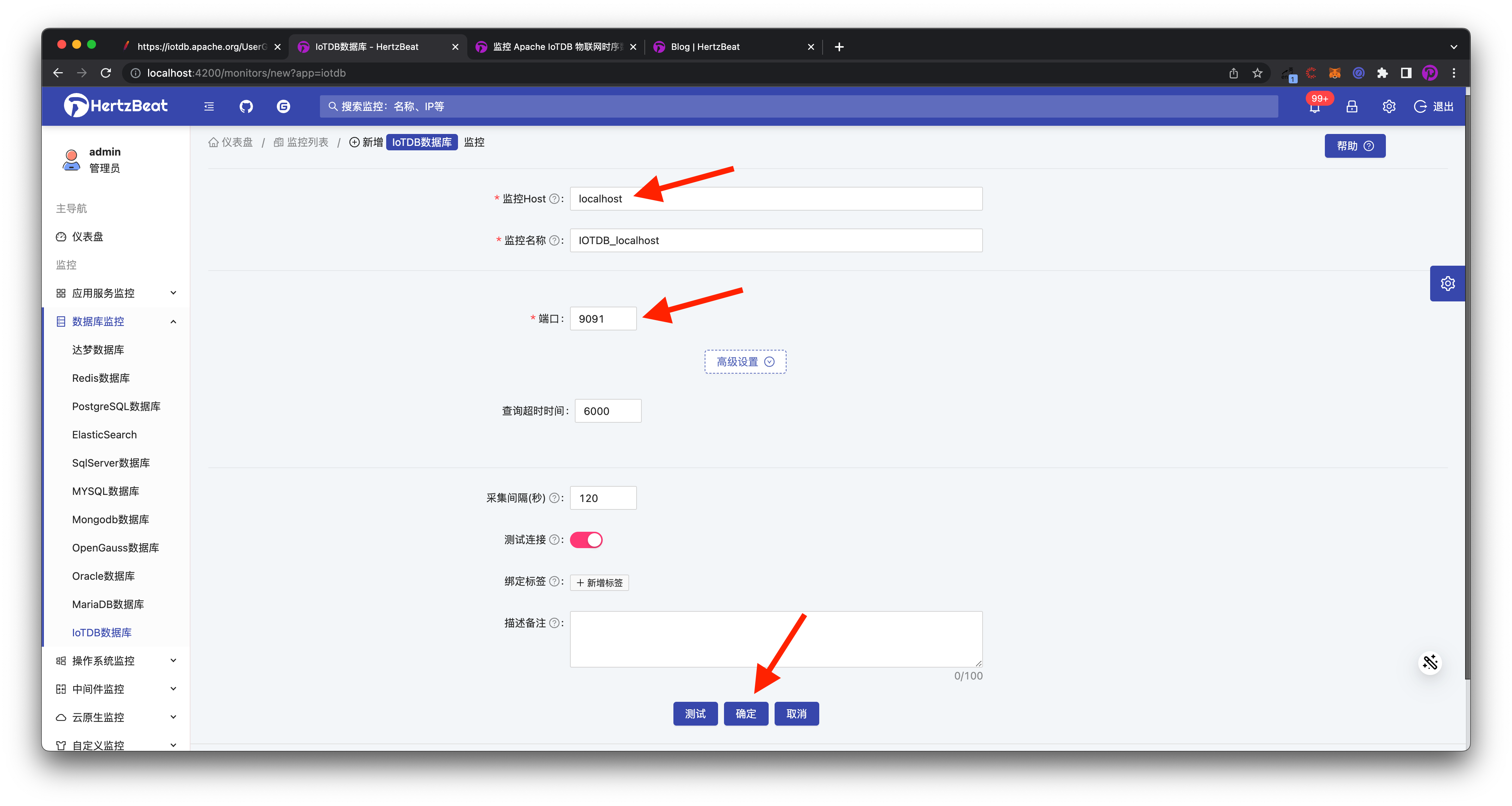The width and height of the screenshot is (1512, 806).
Task: Click the Gitee icon in header
Action: pos(283,106)
